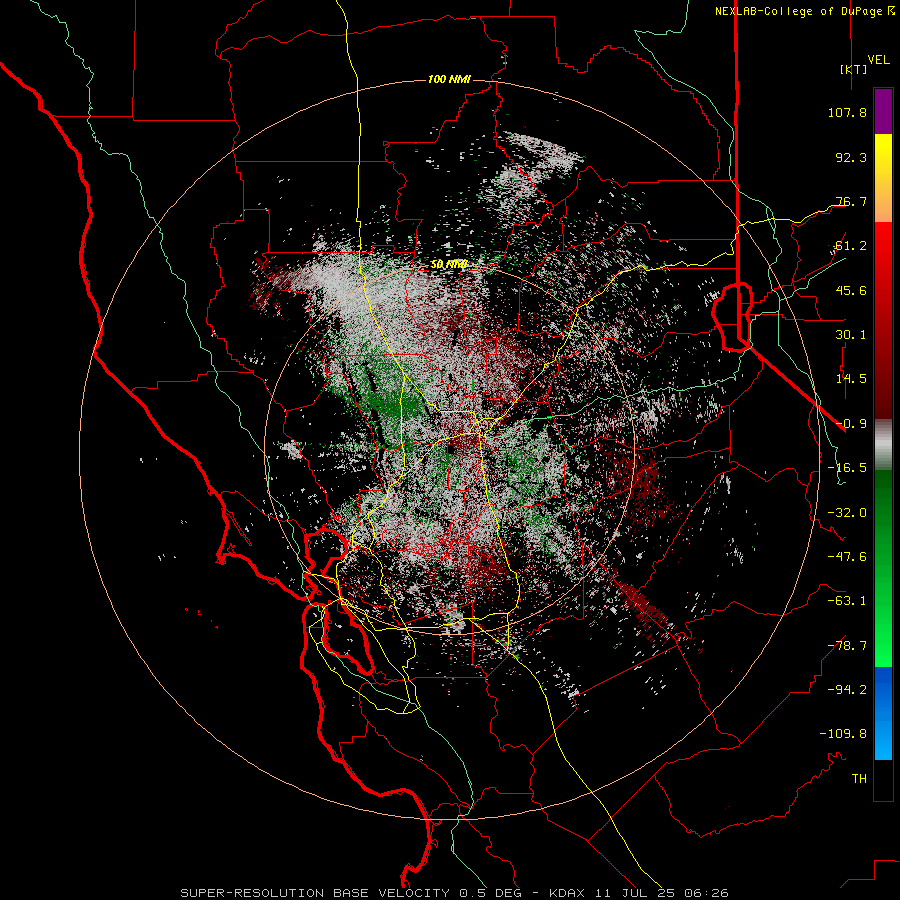Click the 50 NMI range ring label
900x900 pixels.
449,265
